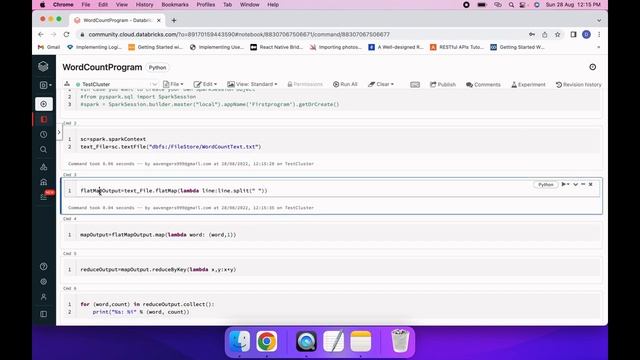Toggle the sidebar menu options icon

point(44,314)
